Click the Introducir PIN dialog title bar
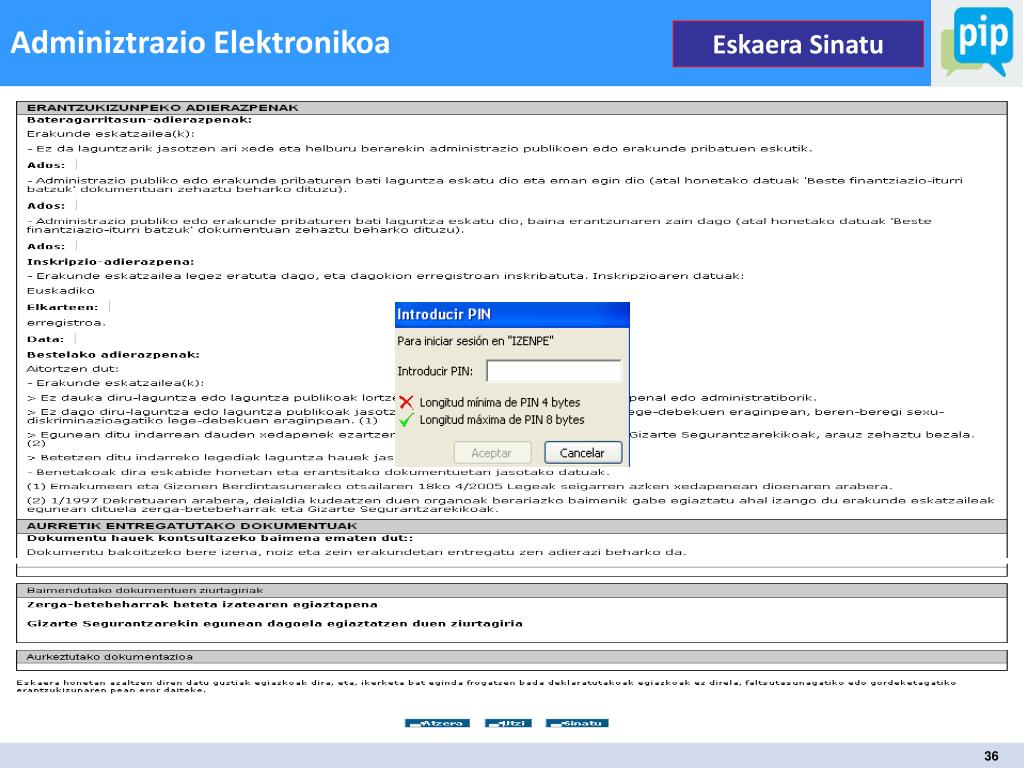The height and width of the screenshot is (768, 1024). click(512, 315)
